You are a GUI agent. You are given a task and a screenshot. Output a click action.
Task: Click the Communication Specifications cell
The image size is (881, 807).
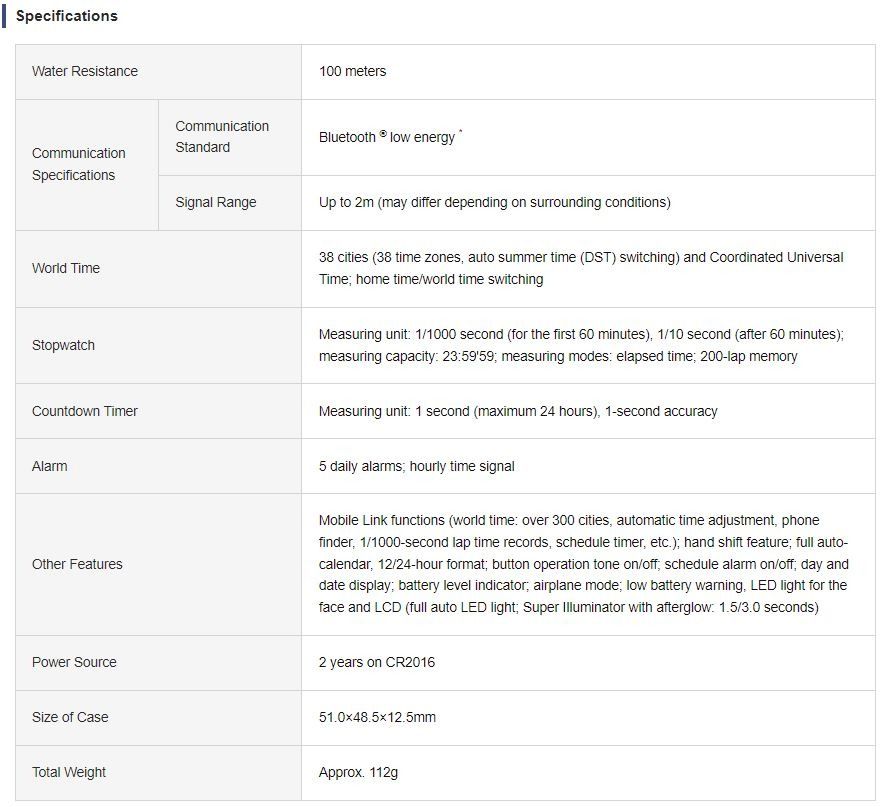point(79,164)
